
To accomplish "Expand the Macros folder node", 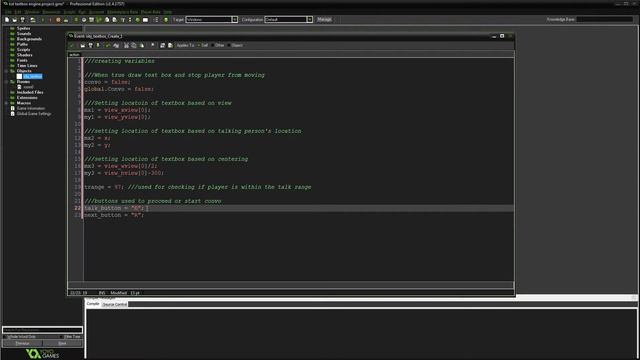I will 6,103.
